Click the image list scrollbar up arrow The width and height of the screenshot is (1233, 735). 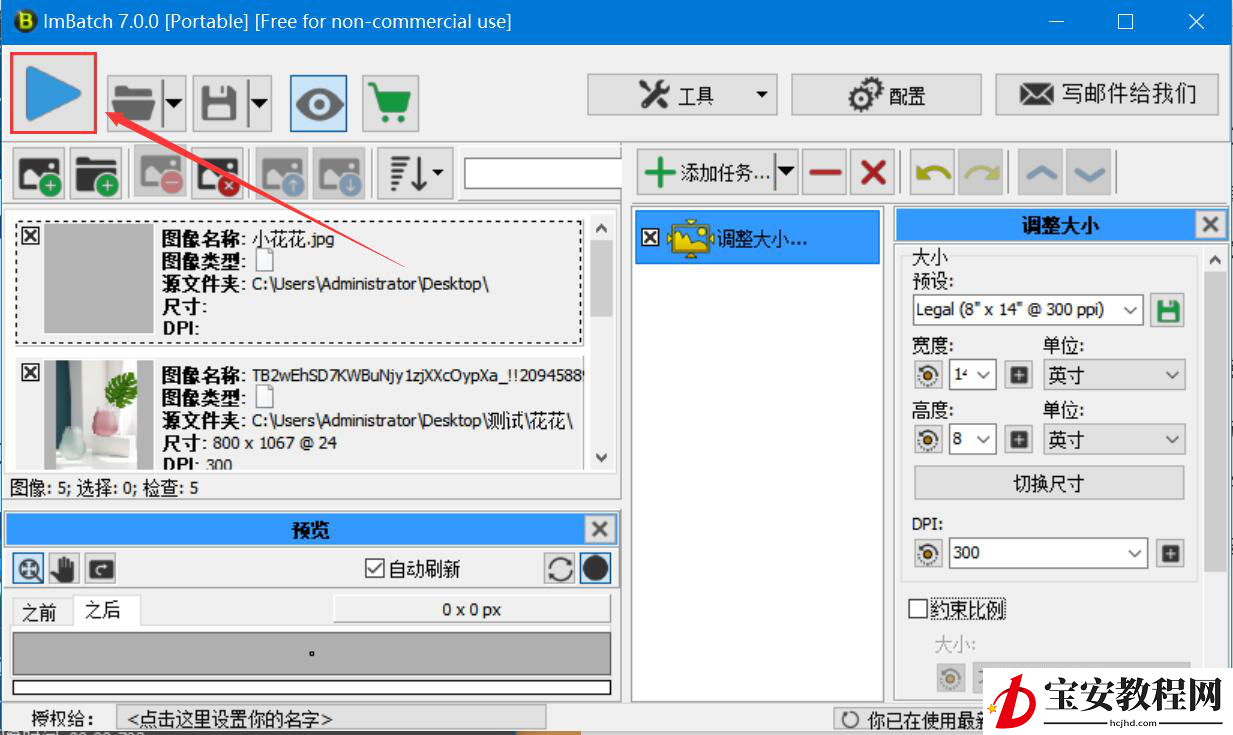pyautogui.click(x=601, y=228)
